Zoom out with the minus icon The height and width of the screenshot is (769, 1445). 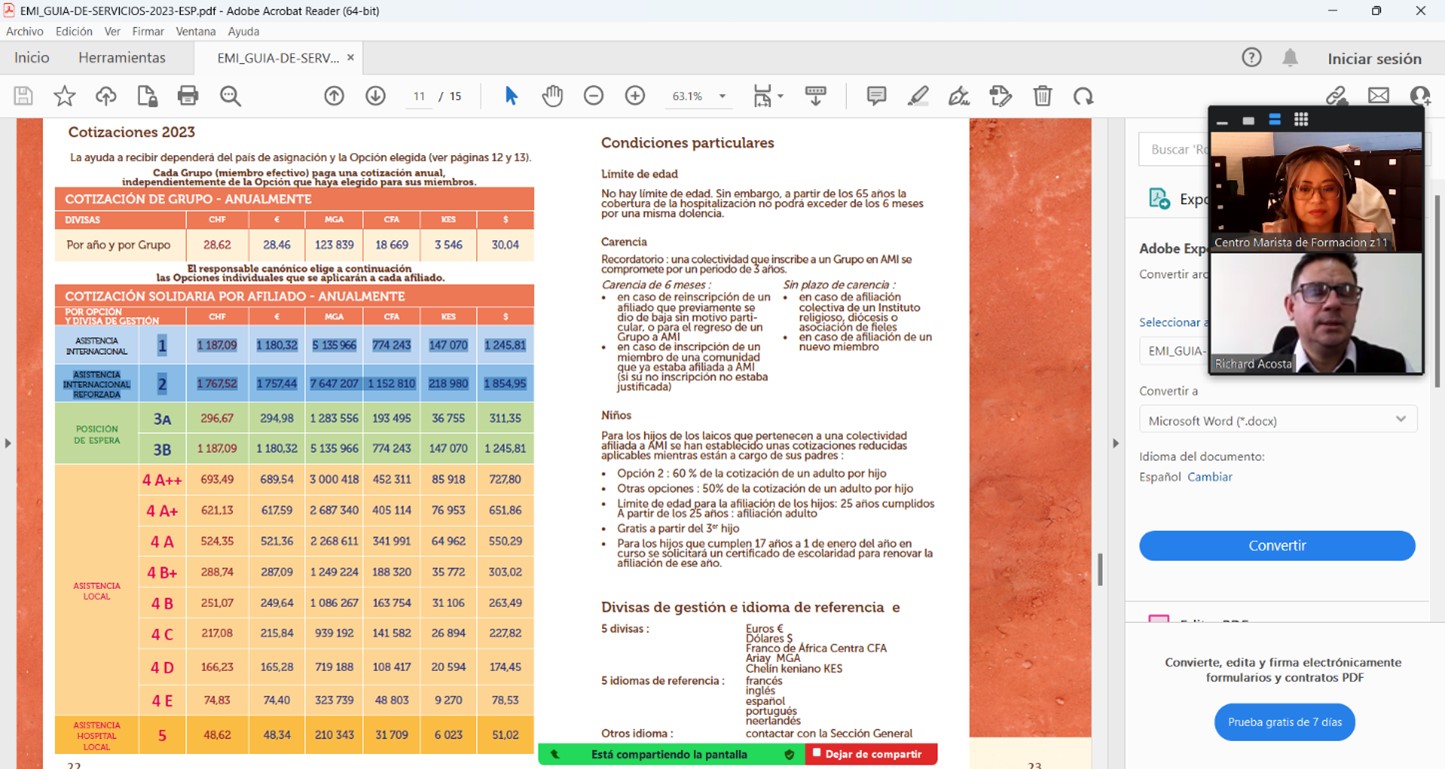(x=594, y=96)
